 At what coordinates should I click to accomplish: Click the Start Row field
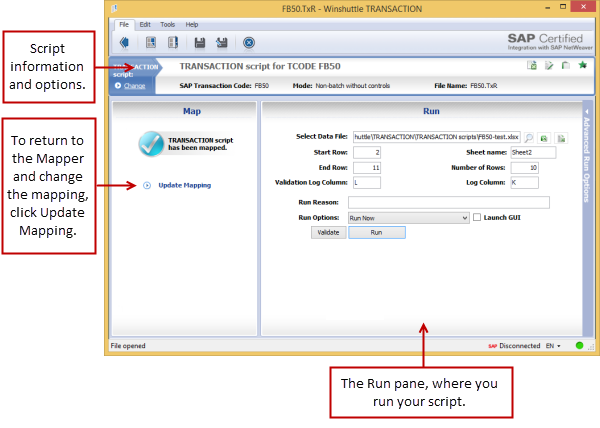[367, 152]
